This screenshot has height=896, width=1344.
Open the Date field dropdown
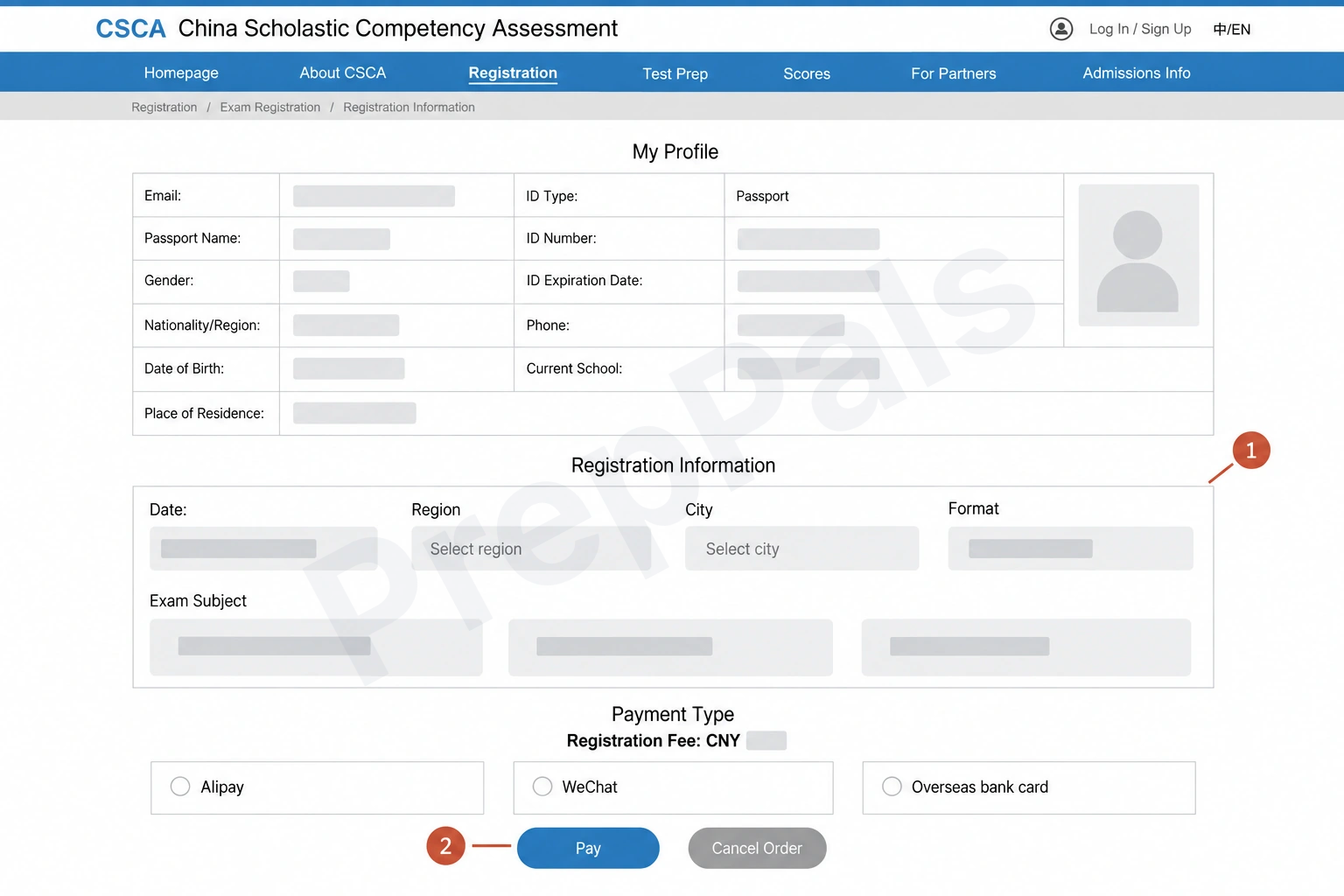pos(263,549)
